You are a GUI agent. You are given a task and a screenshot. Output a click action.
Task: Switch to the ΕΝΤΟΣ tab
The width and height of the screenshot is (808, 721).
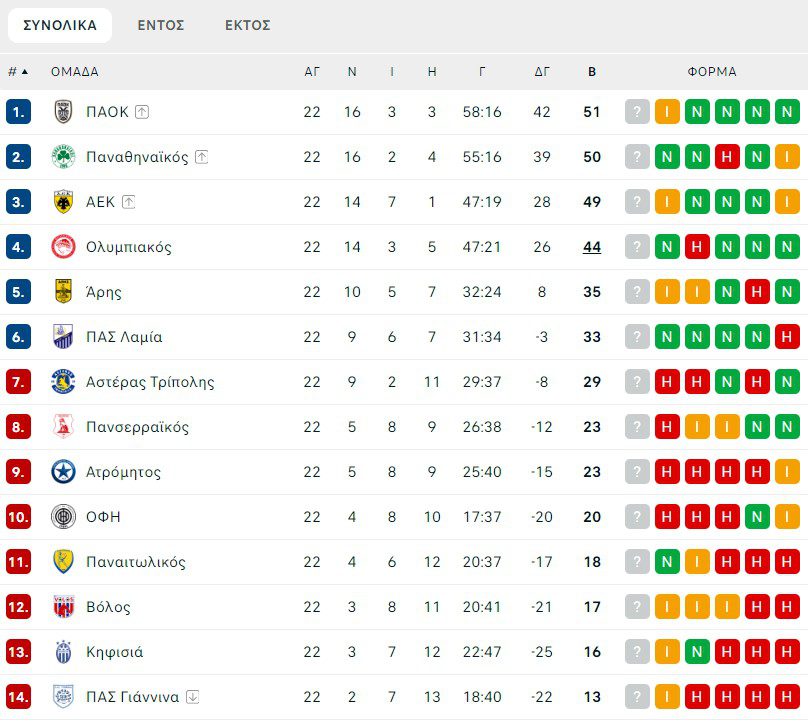pos(161,25)
